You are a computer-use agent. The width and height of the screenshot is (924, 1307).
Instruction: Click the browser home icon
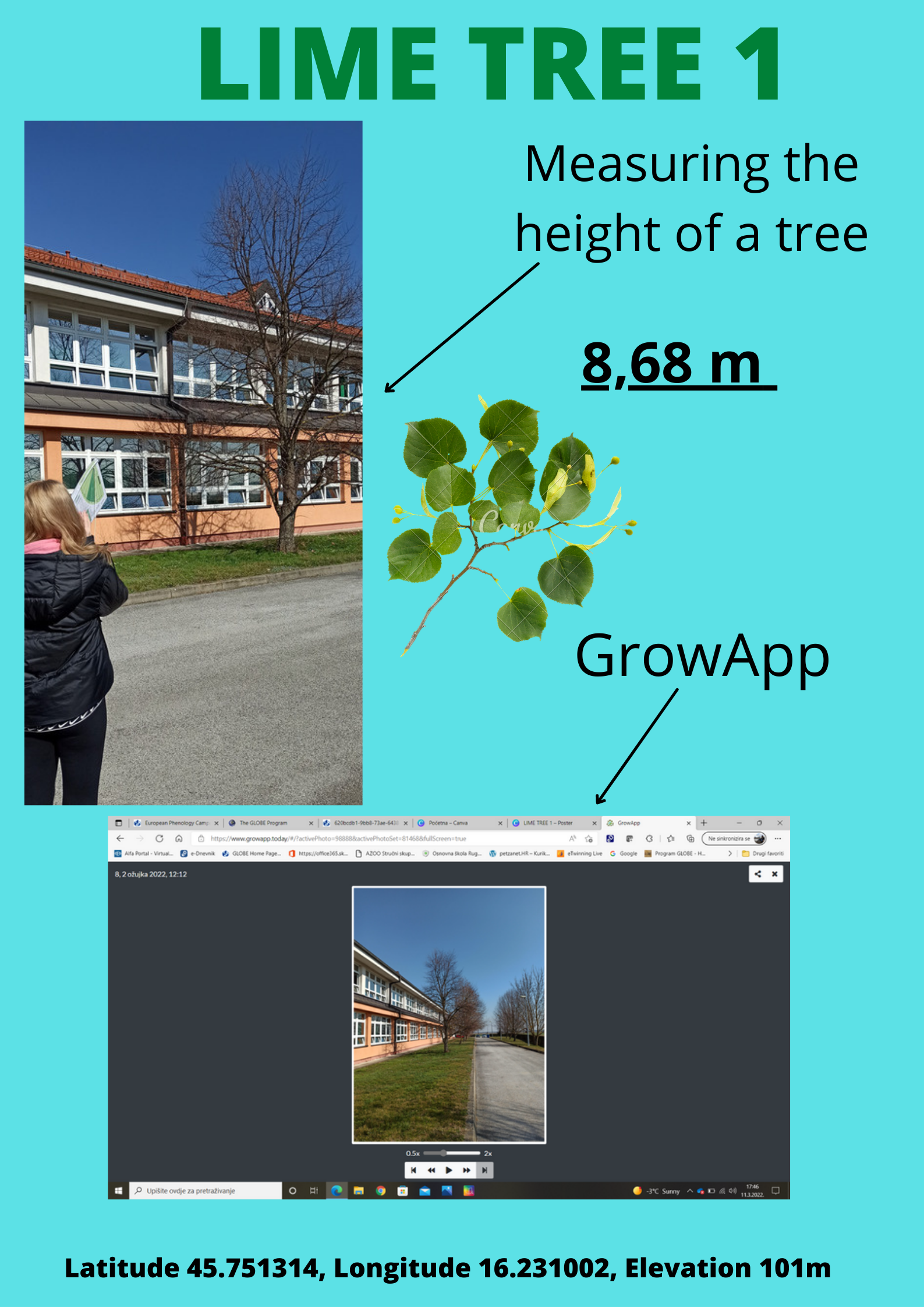(179, 838)
